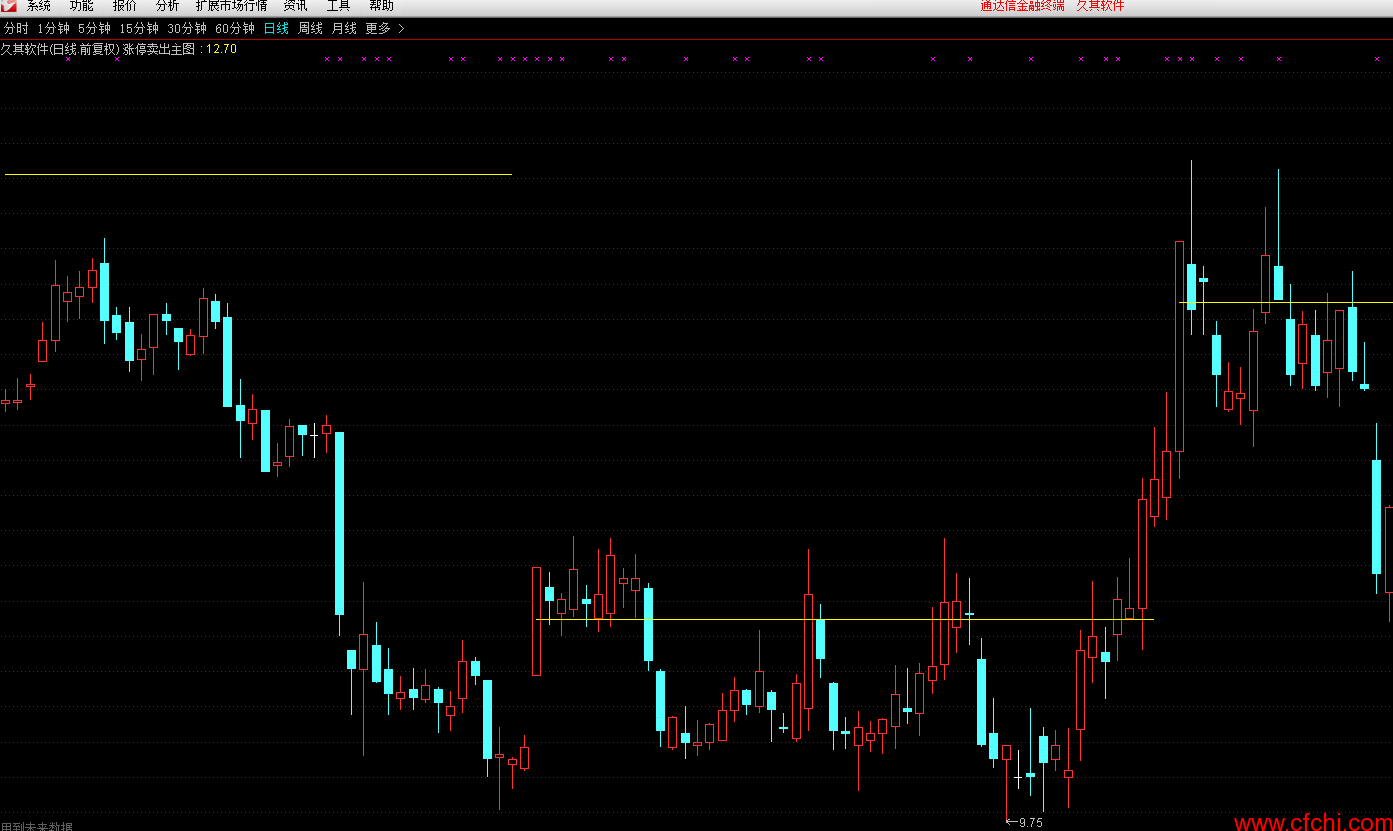Viewport: 1393px width, 831px height.
Task: Click the red app logo icon
Action: [x=9, y=5]
